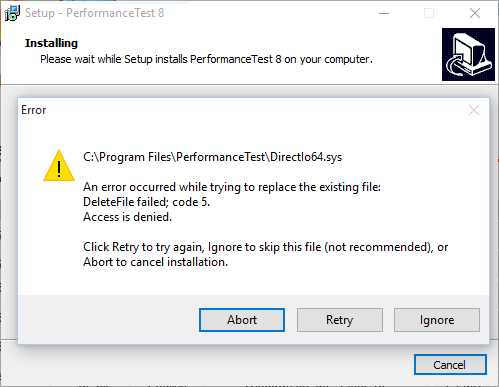This screenshot has width=499, height=387.
Task: Click the Abort button
Action: (242, 320)
